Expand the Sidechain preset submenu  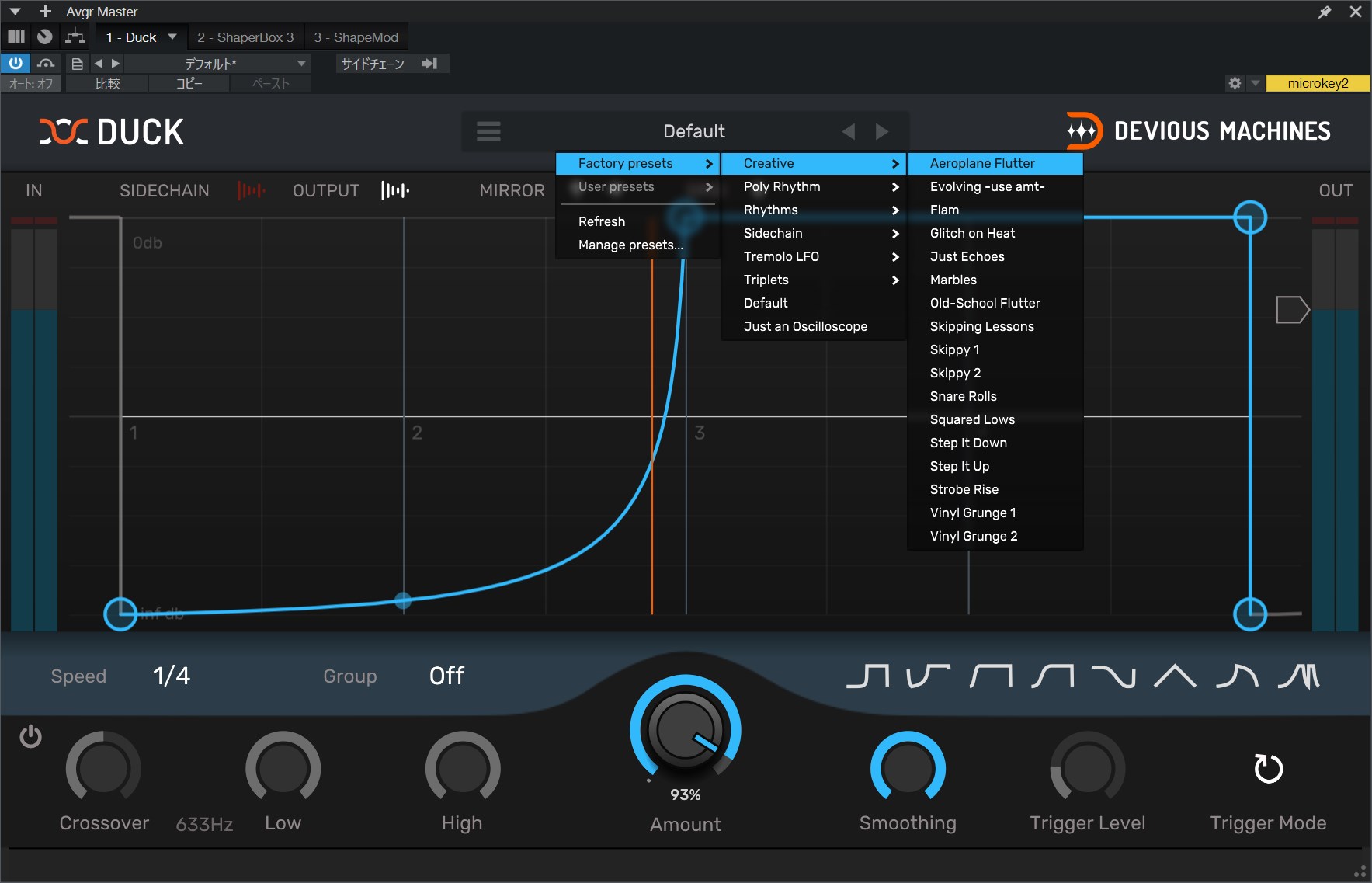click(x=814, y=233)
